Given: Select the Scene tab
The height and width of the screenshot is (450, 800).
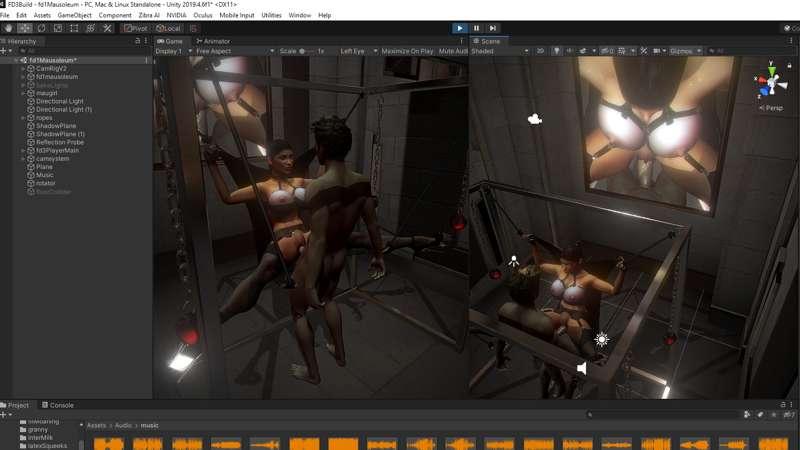Looking at the screenshot, I should (x=487, y=41).
